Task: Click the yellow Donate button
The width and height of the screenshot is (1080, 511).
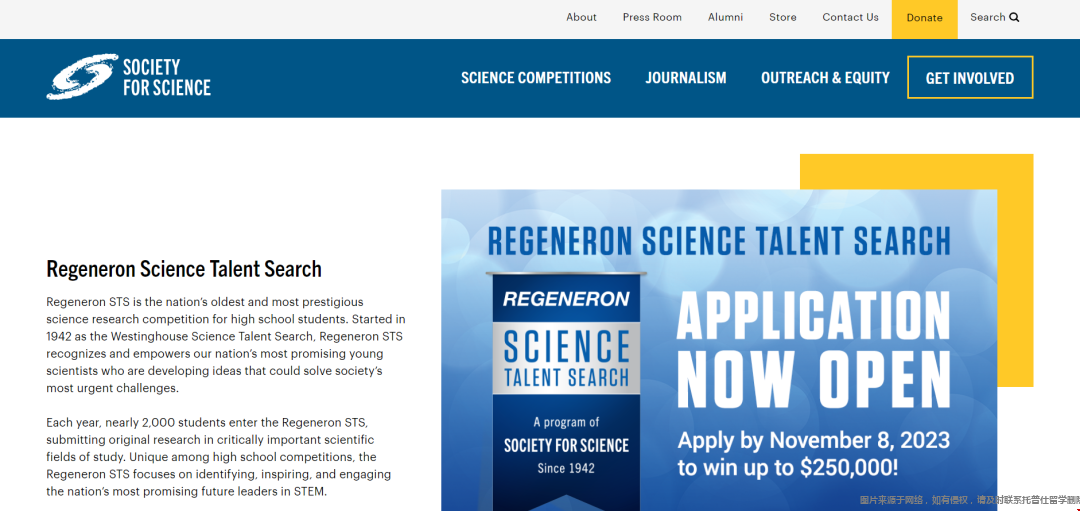Action: [924, 19]
